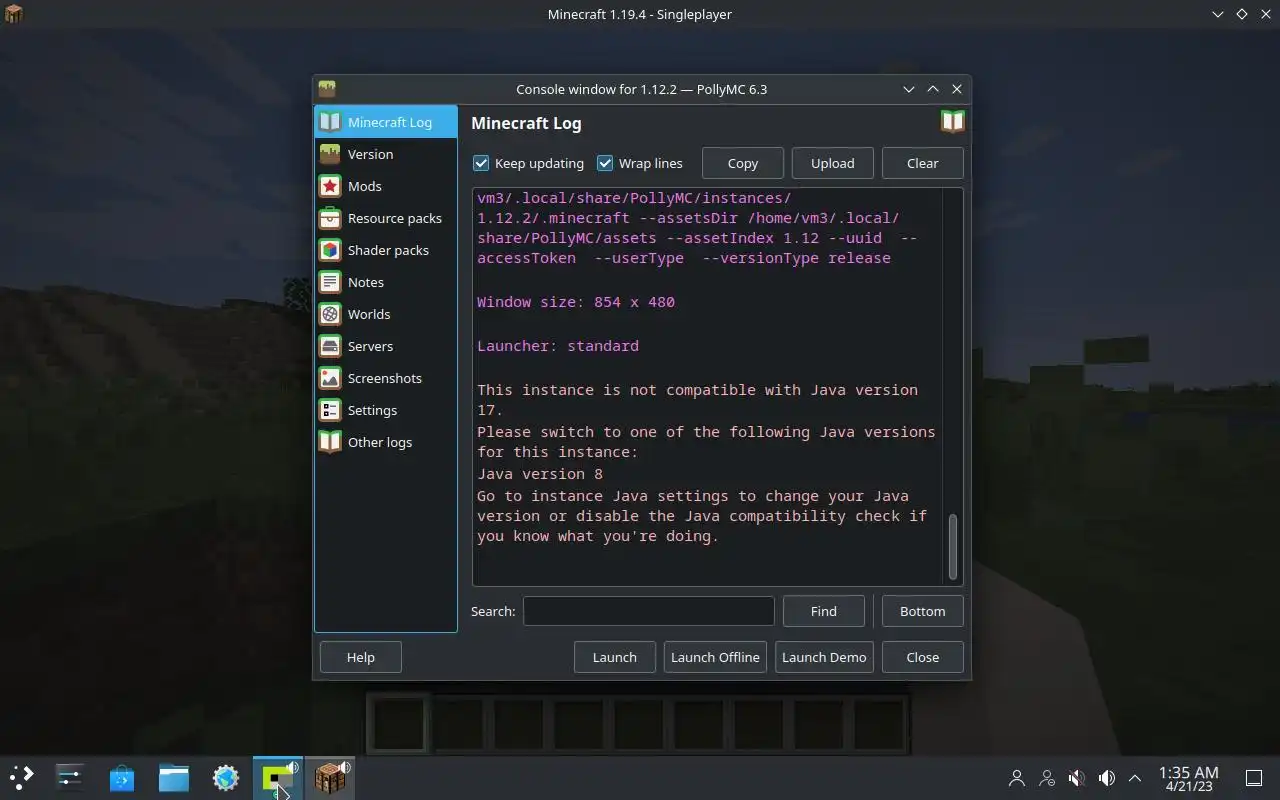Click the Servers icon in sidebar
This screenshot has height=800, width=1280.
click(330, 346)
